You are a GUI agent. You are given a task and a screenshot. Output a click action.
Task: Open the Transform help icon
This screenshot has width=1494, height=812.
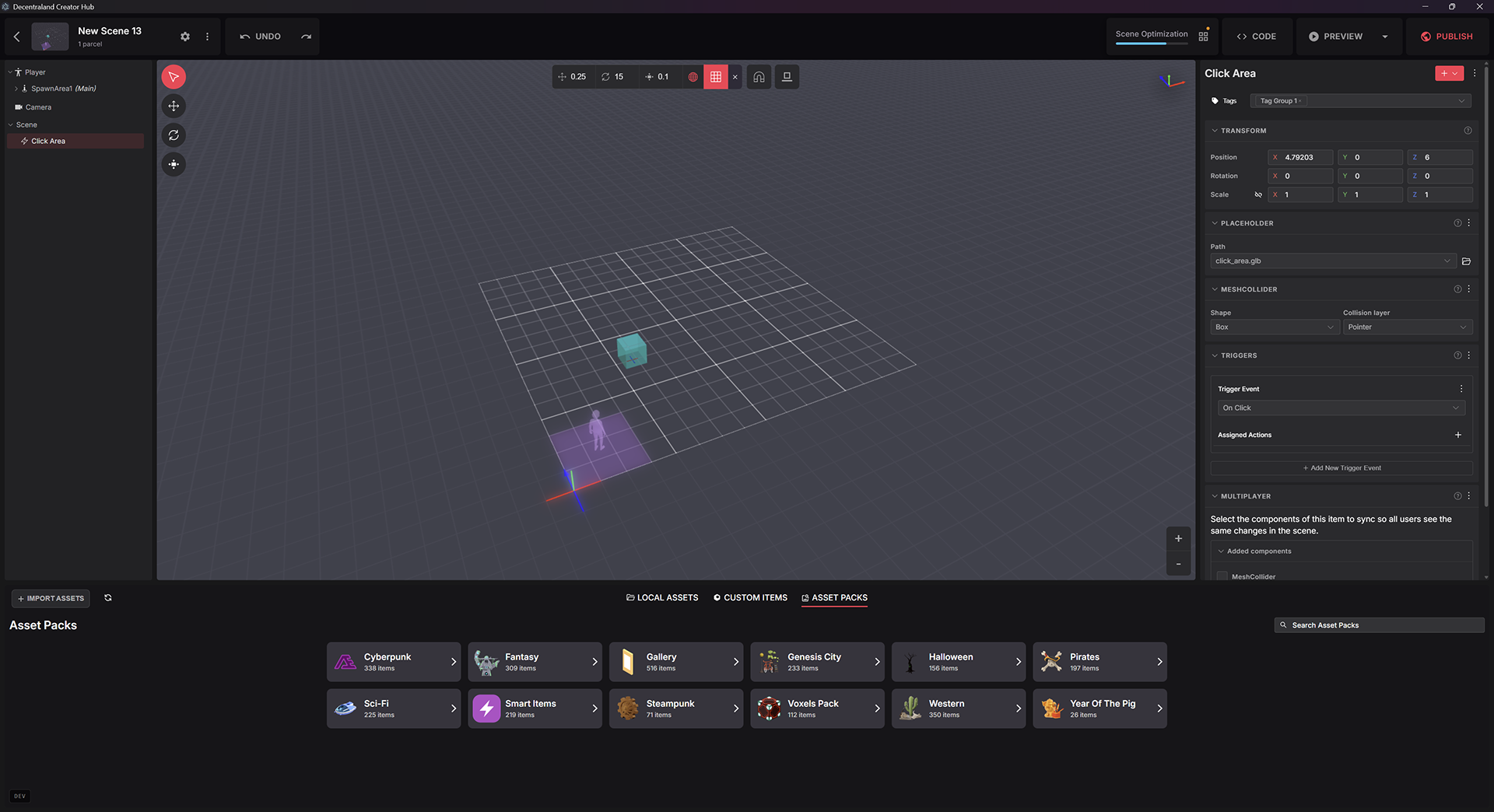point(1468,131)
